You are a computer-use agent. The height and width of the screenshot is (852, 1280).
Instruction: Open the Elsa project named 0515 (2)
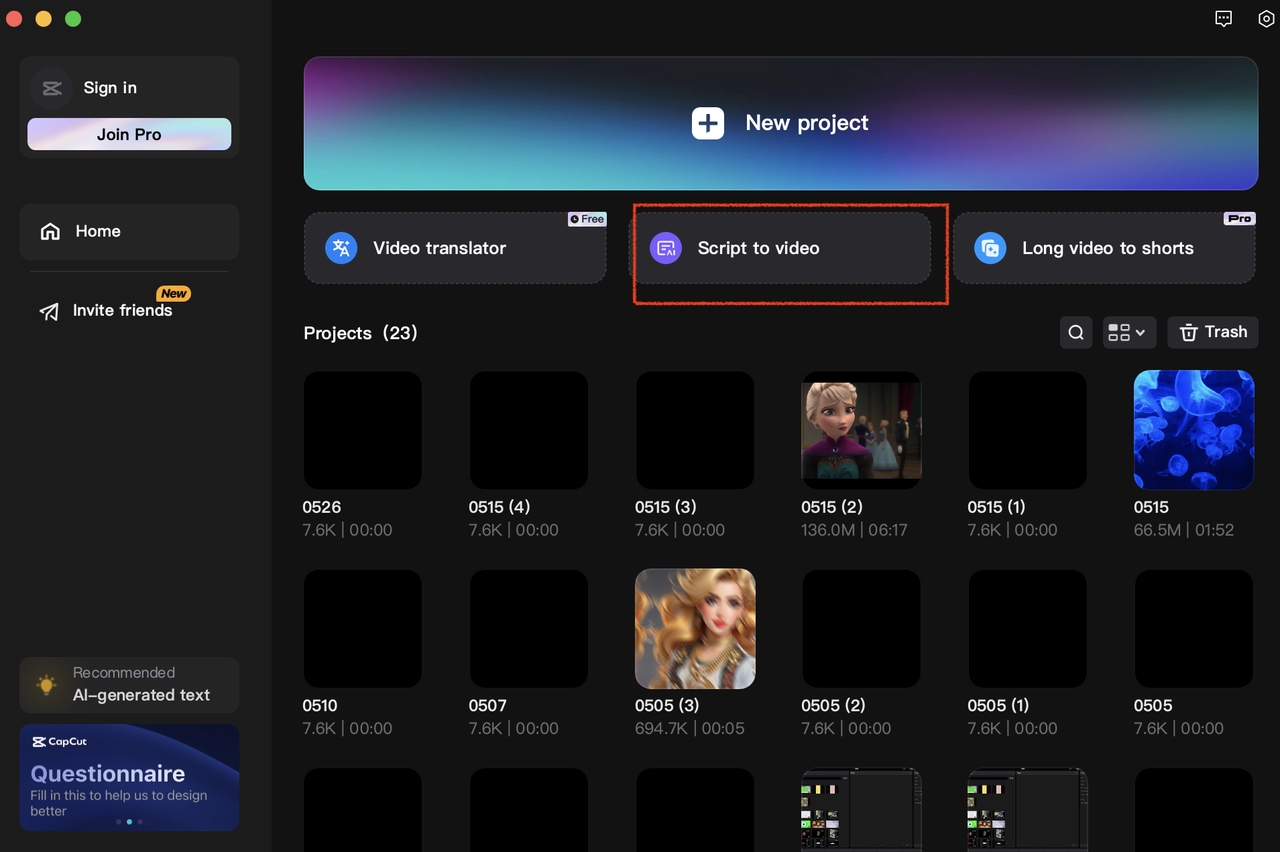[861, 430]
